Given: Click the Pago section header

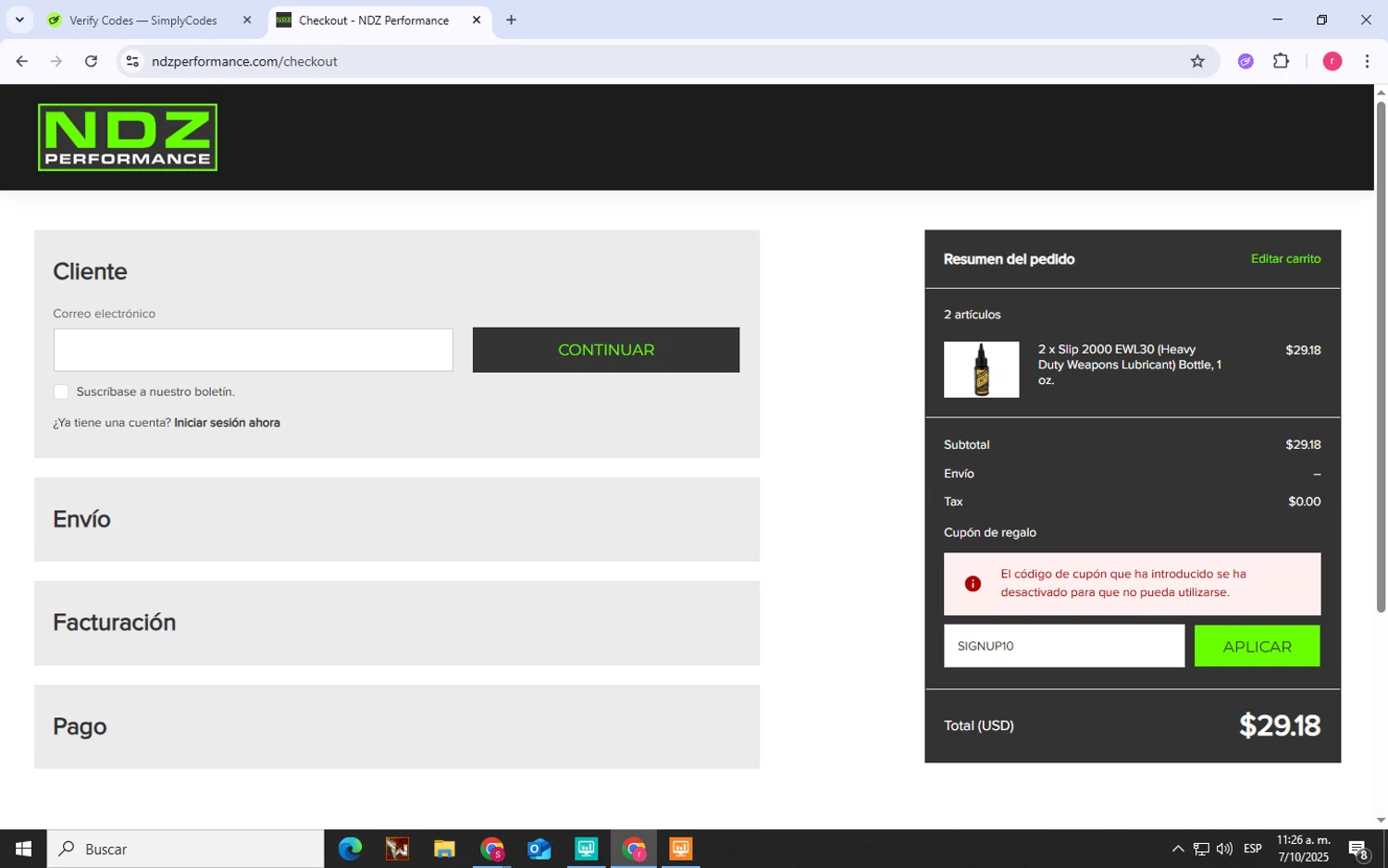Looking at the screenshot, I should [x=397, y=726].
